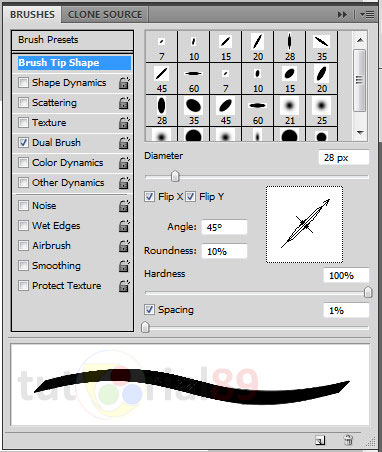Toggle the lock icon beside Protect Texture
This screenshot has height=452, width=382.
(x=124, y=286)
